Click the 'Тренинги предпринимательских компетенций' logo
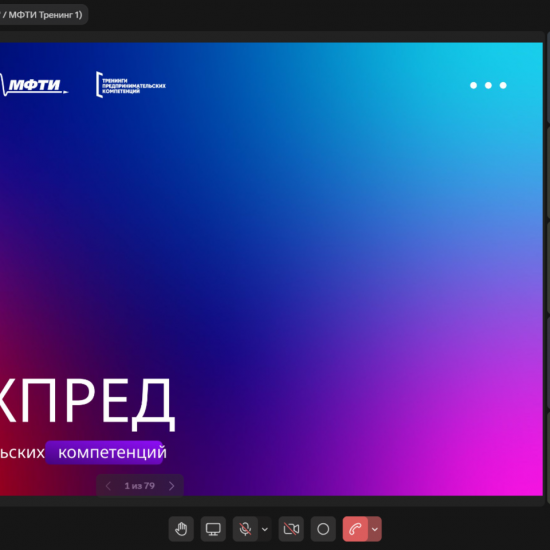550x550 pixels. 131,85
